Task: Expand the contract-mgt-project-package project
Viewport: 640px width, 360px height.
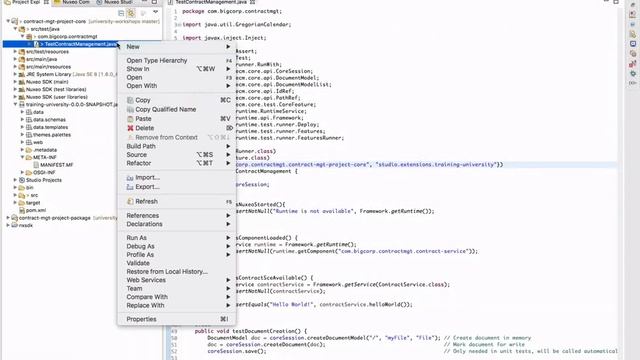Action: click(8, 218)
